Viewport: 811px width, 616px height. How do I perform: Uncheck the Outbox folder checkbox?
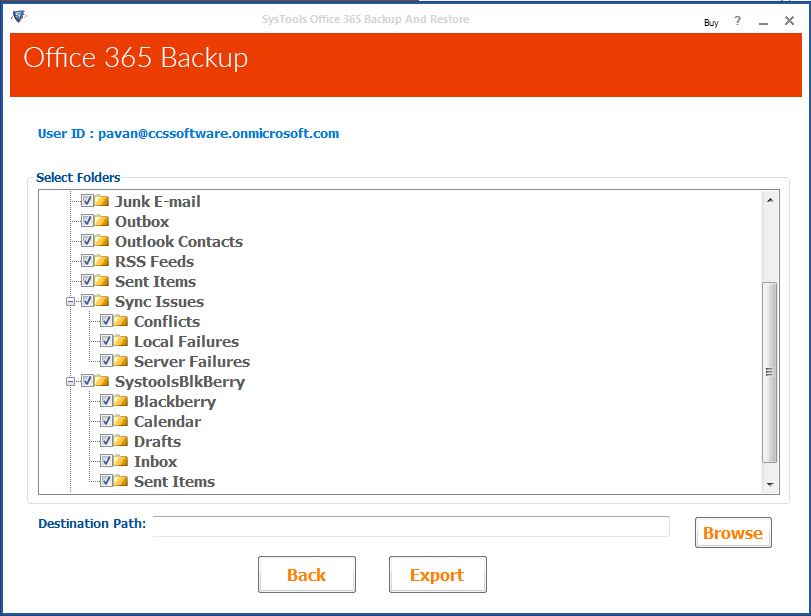(x=87, y=220)
